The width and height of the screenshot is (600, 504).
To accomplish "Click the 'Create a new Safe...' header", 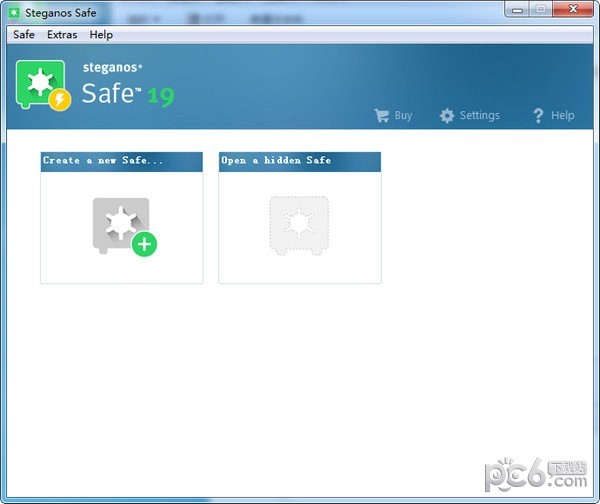I will coord(122,161).
